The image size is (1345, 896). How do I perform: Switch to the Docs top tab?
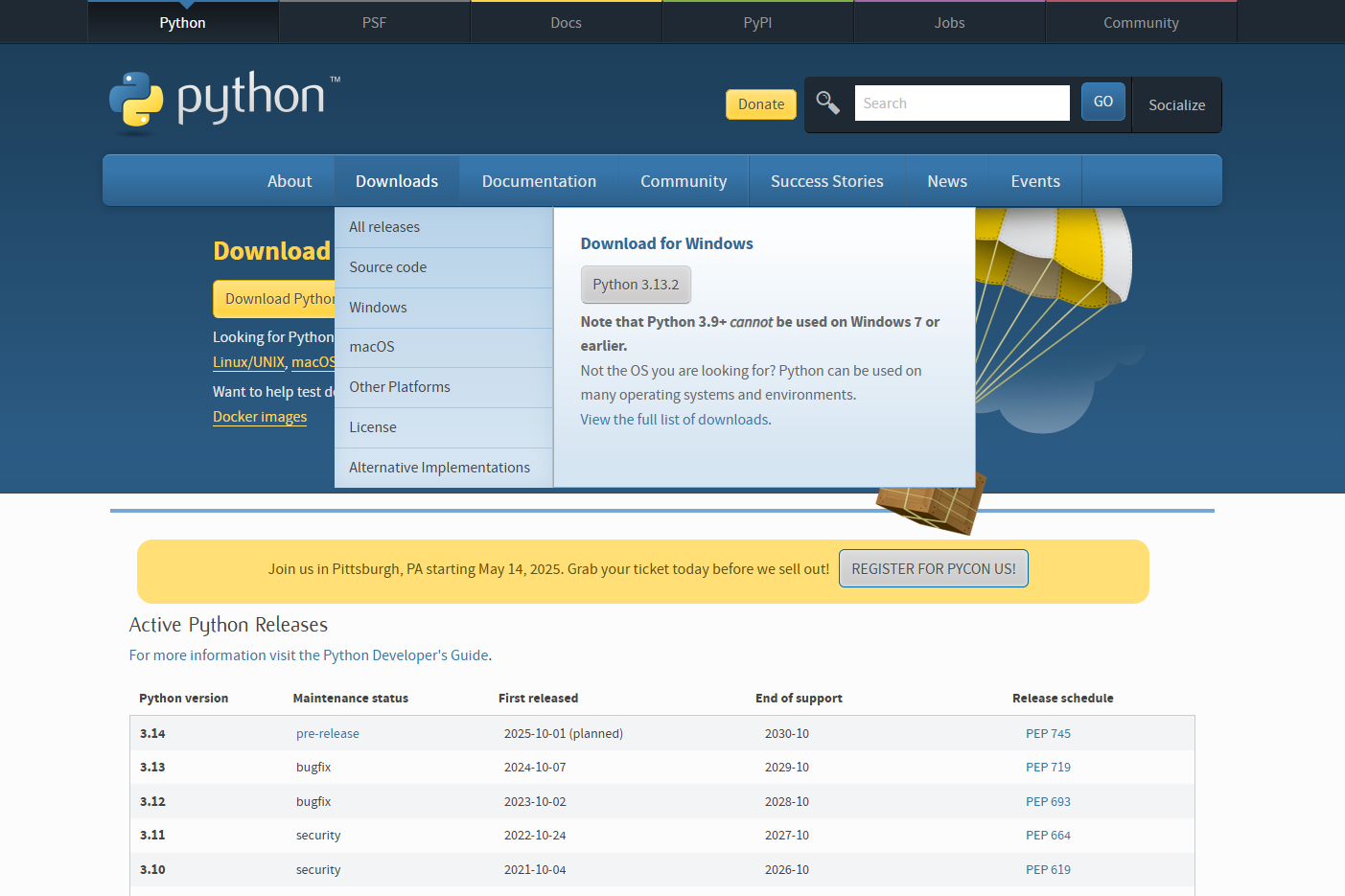(566, 22)
